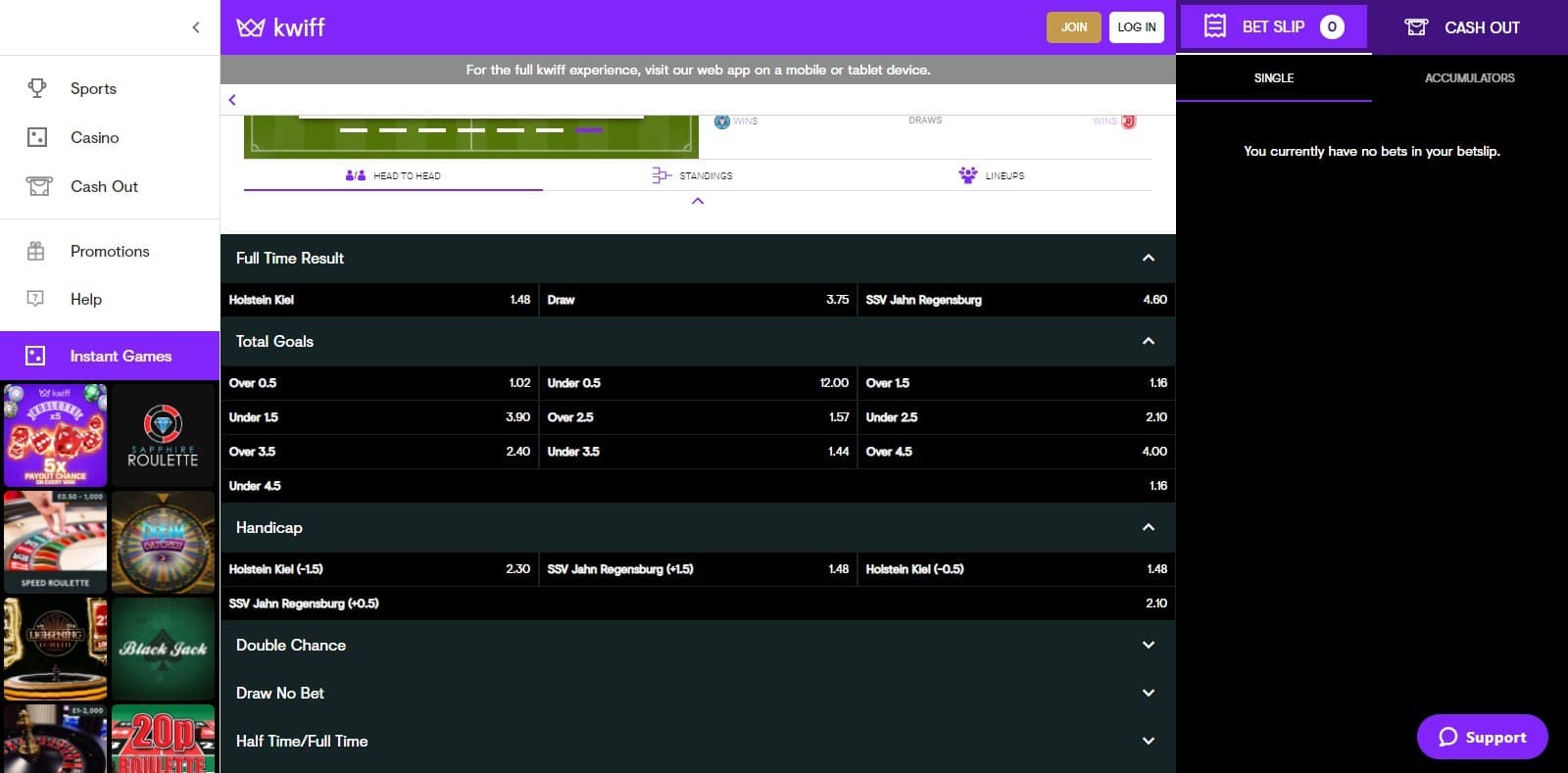The width and height of the screenshot is (1568, 773).
Task: Open the Casino menu item
Action: click(x=110, y=137)
